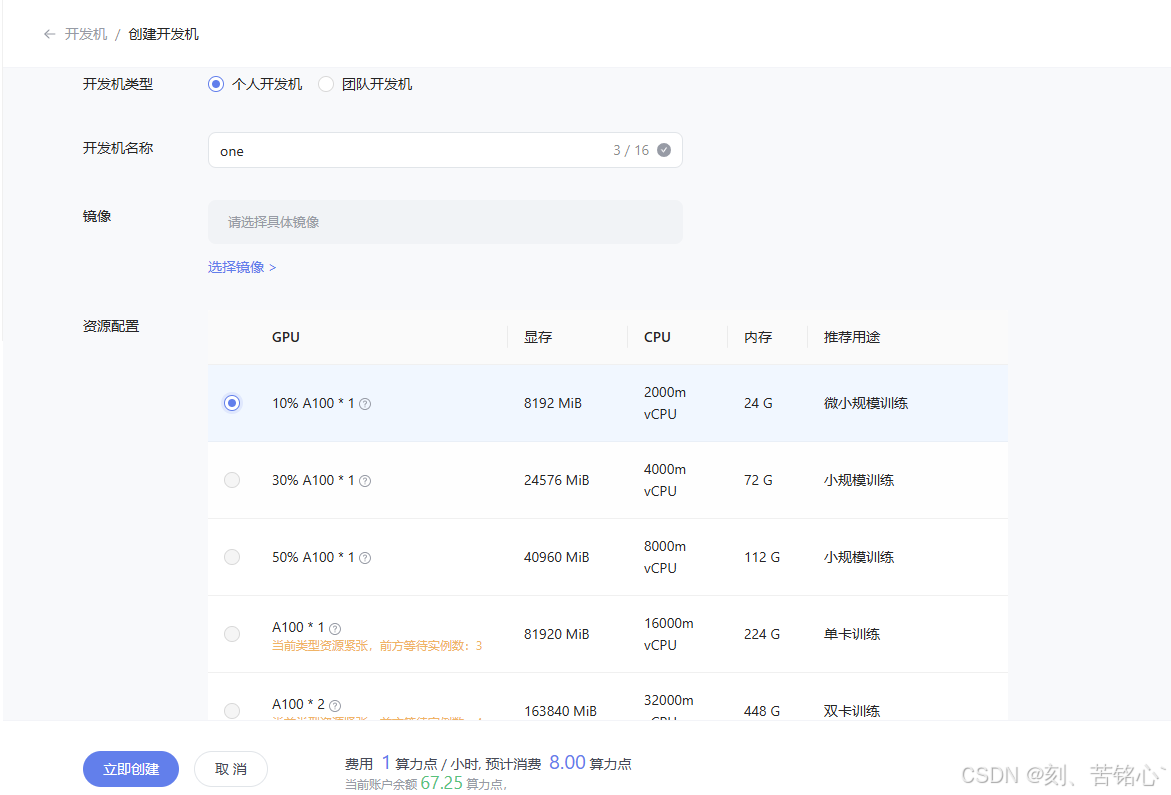The height and width of the screenshot is (795, 1171).
Task: Select the 30% A100 * 1 resource option
Action: [232, 480]
